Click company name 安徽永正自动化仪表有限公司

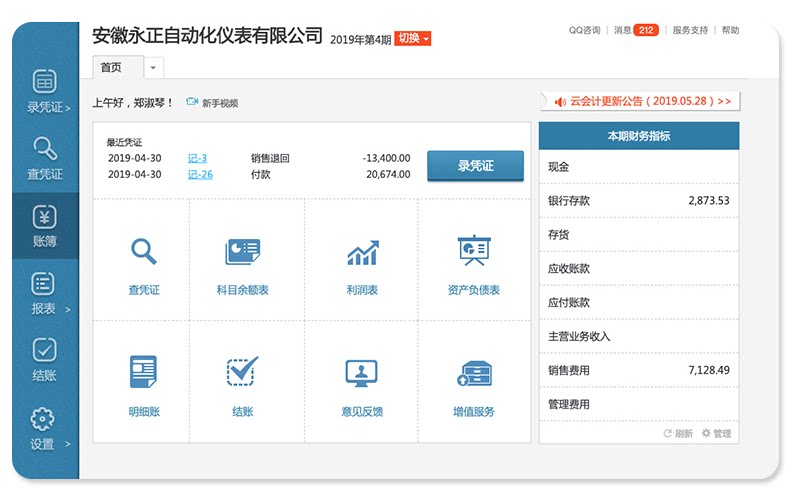(207, 35)
